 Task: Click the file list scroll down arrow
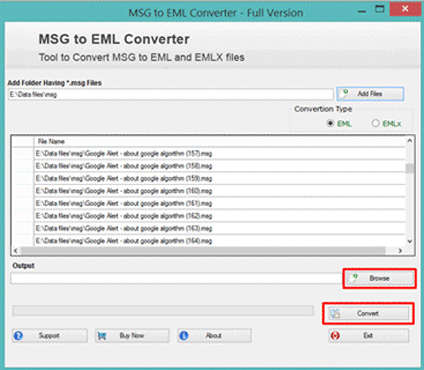click(410, 241)
